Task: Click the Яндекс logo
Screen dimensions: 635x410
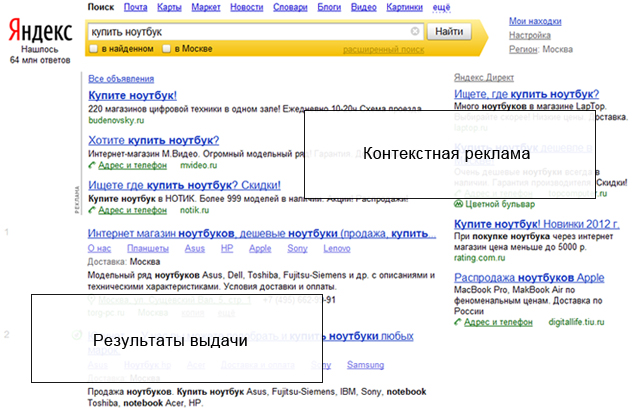Action: coord(40,31)
